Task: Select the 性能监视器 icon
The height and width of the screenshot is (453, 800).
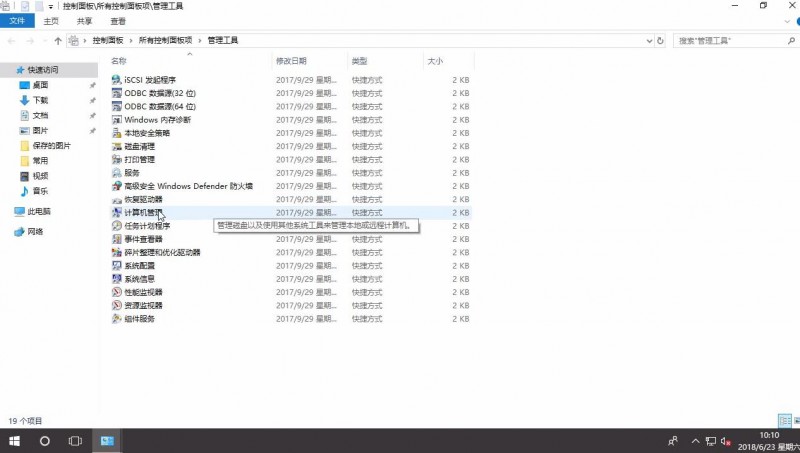Action: [x=117, y=292]
